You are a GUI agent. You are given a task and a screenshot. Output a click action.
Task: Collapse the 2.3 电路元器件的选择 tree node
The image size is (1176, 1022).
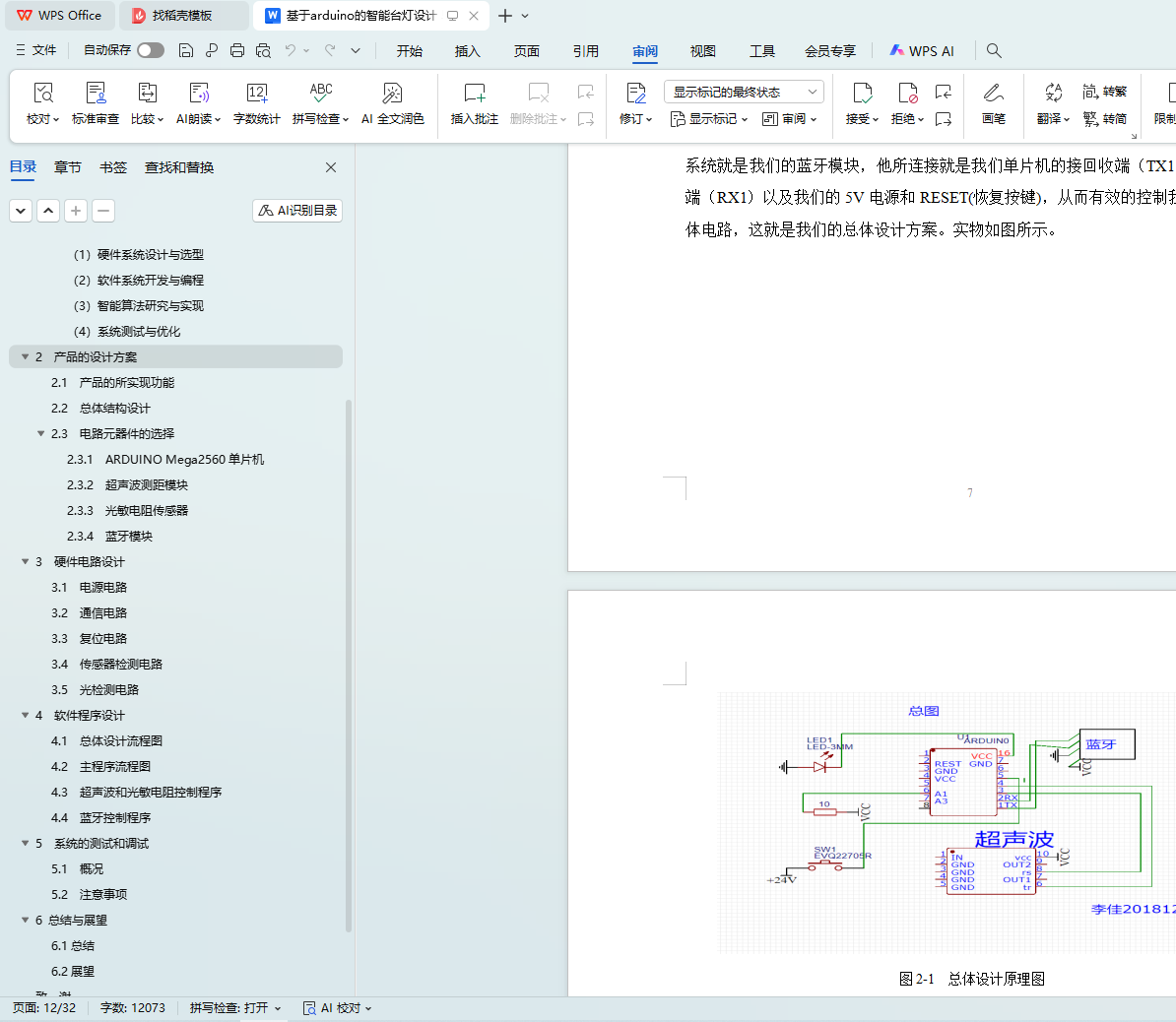[41, 433]
